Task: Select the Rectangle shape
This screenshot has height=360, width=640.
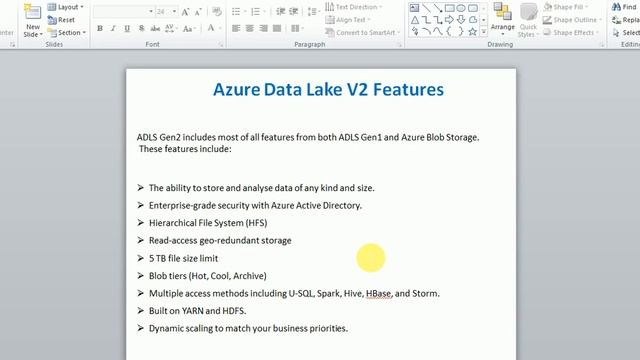Action: [449, 8]
